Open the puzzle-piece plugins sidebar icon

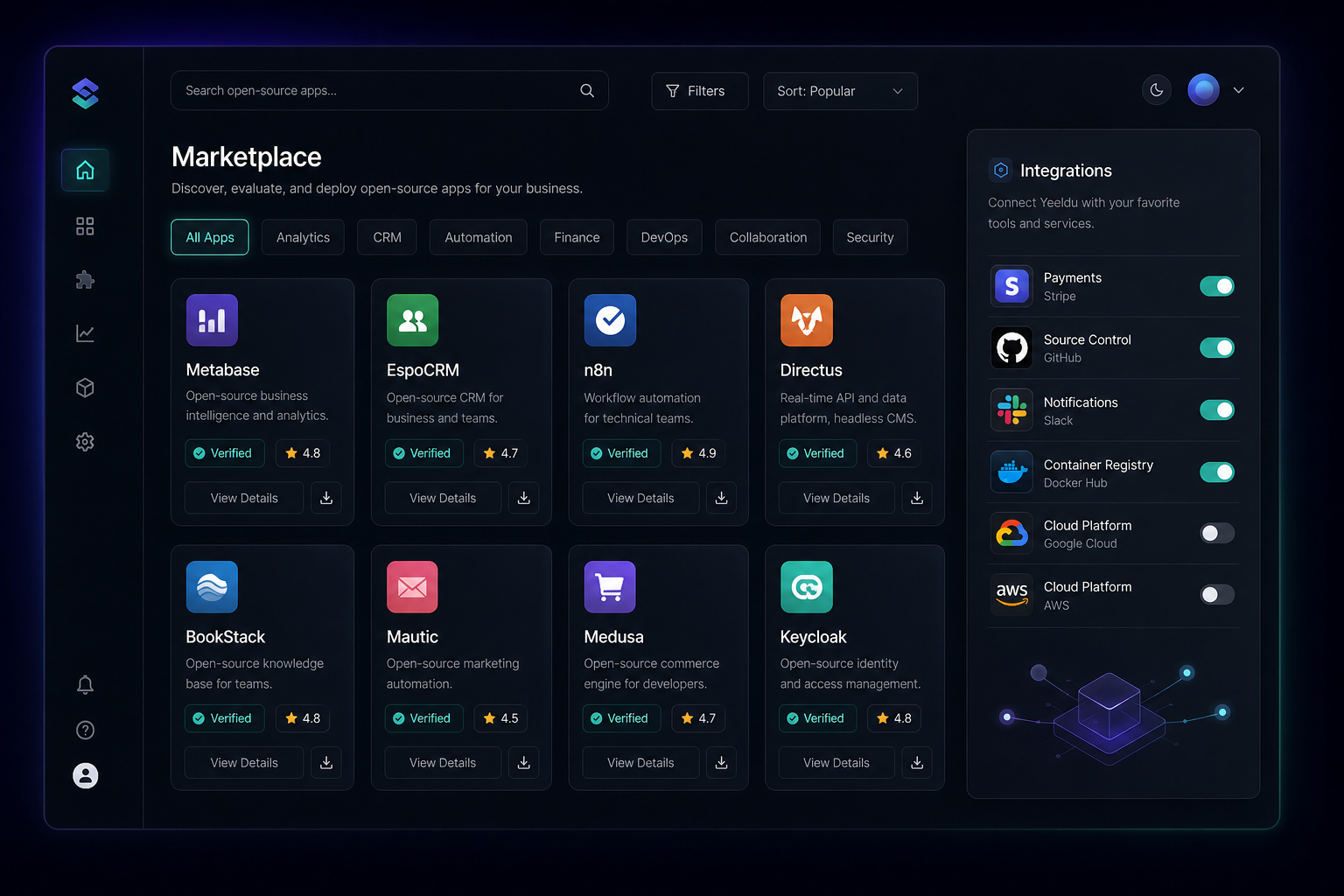(85, 280)
